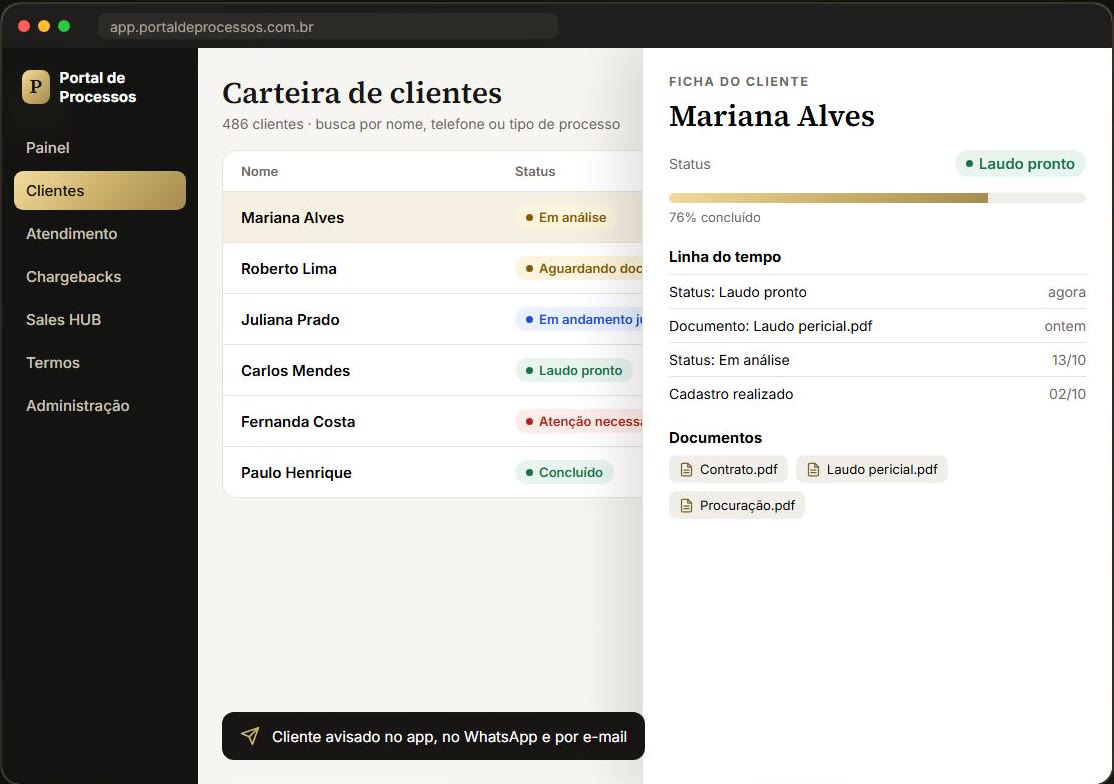The height and width of the screenshot is (784, 1114).
Task: Select the Mariana Alves row
Action: [433, 217]
